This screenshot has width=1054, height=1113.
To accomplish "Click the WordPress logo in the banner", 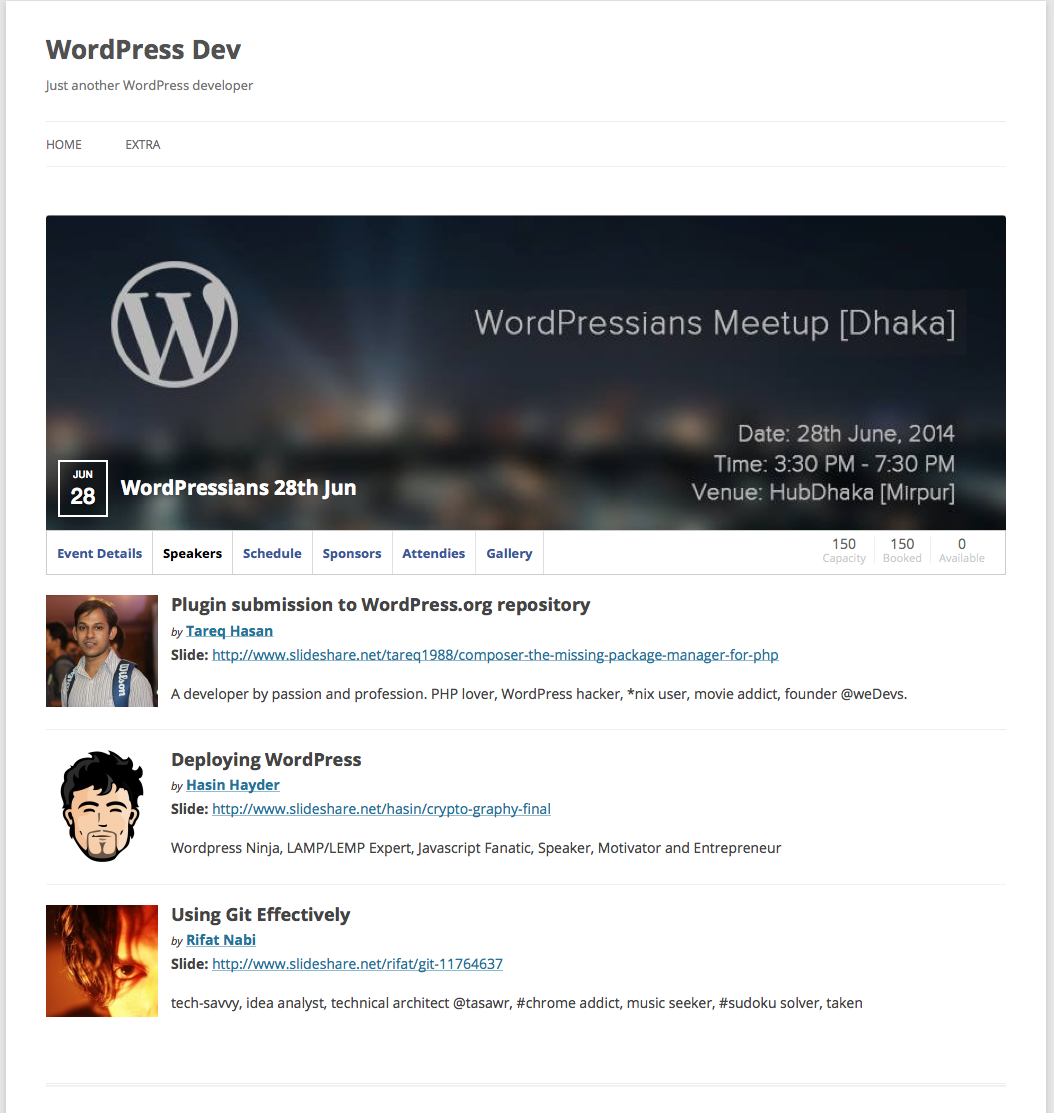I will pos(175,324).
